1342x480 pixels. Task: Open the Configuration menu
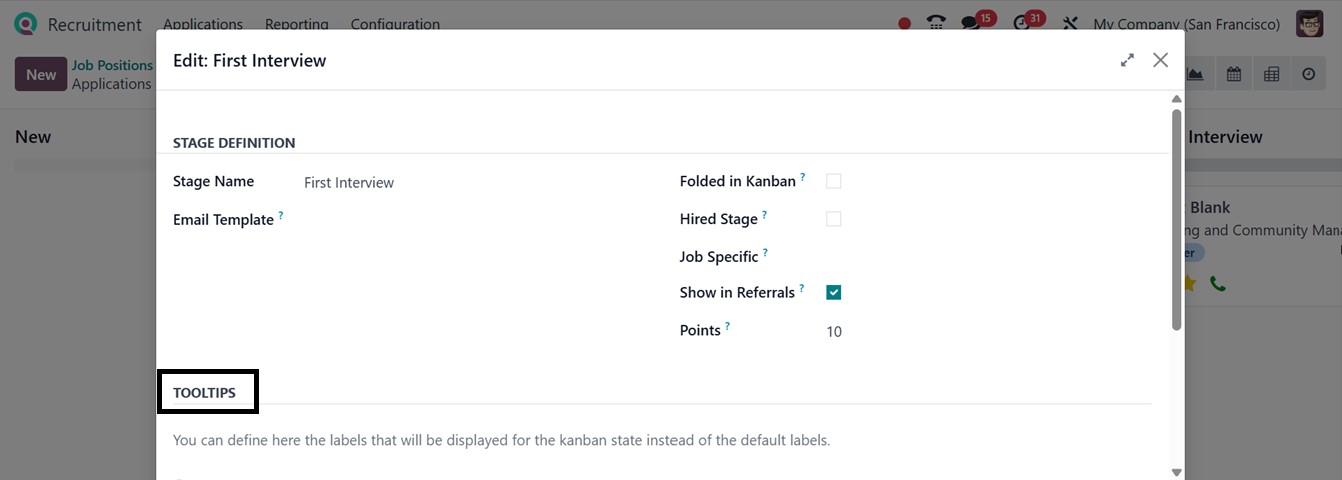coord(395,24)
